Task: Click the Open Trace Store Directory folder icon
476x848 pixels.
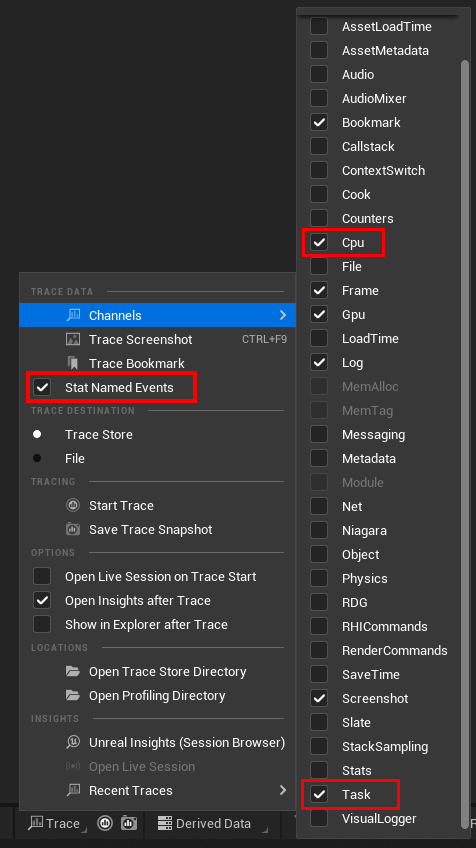Action: coord(73,671)
